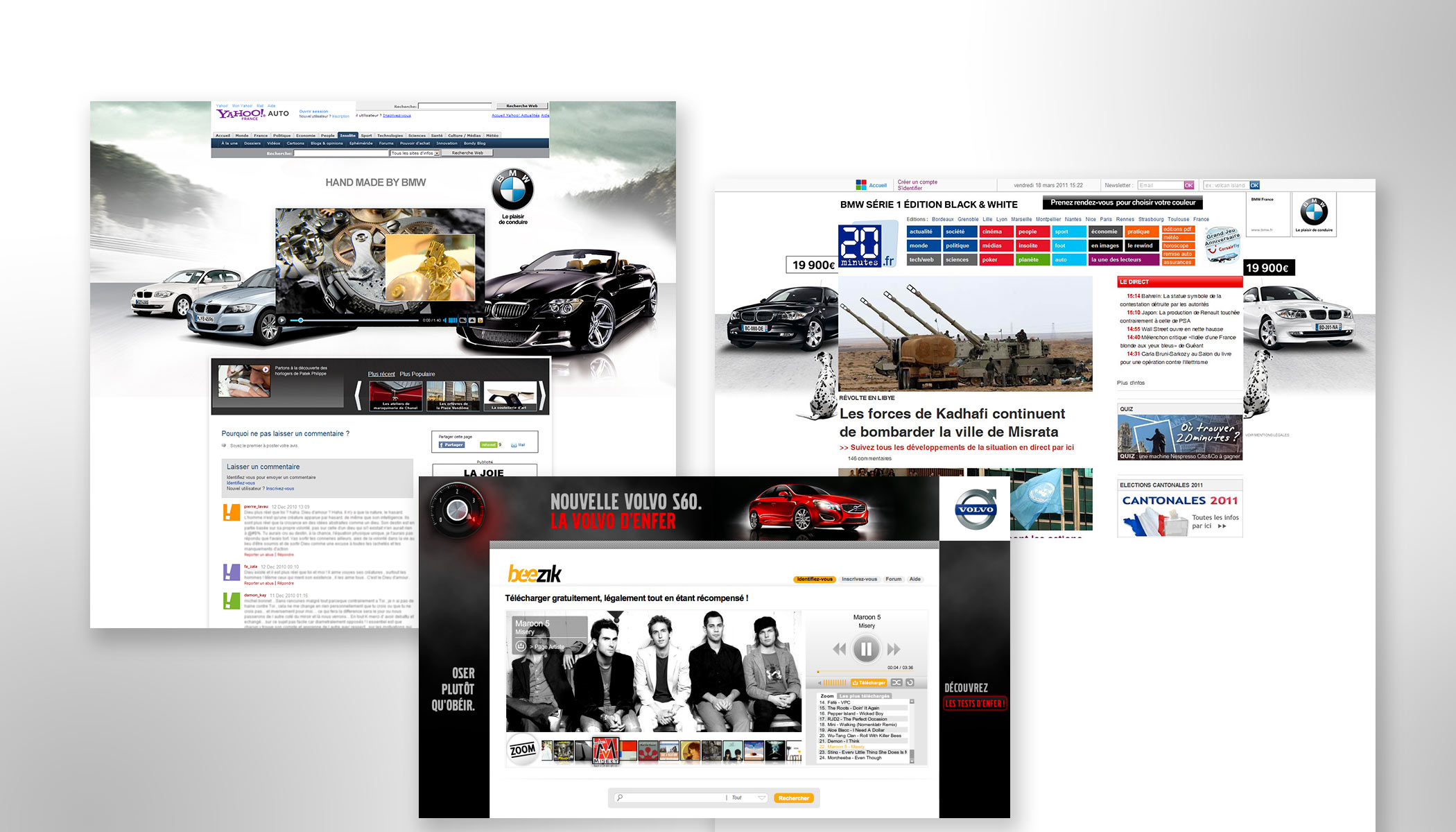The width and height of the screenshot is (1456, 832).
Task: Pause the Maroon 5 track in Beezik player
Action: (866, 650)
